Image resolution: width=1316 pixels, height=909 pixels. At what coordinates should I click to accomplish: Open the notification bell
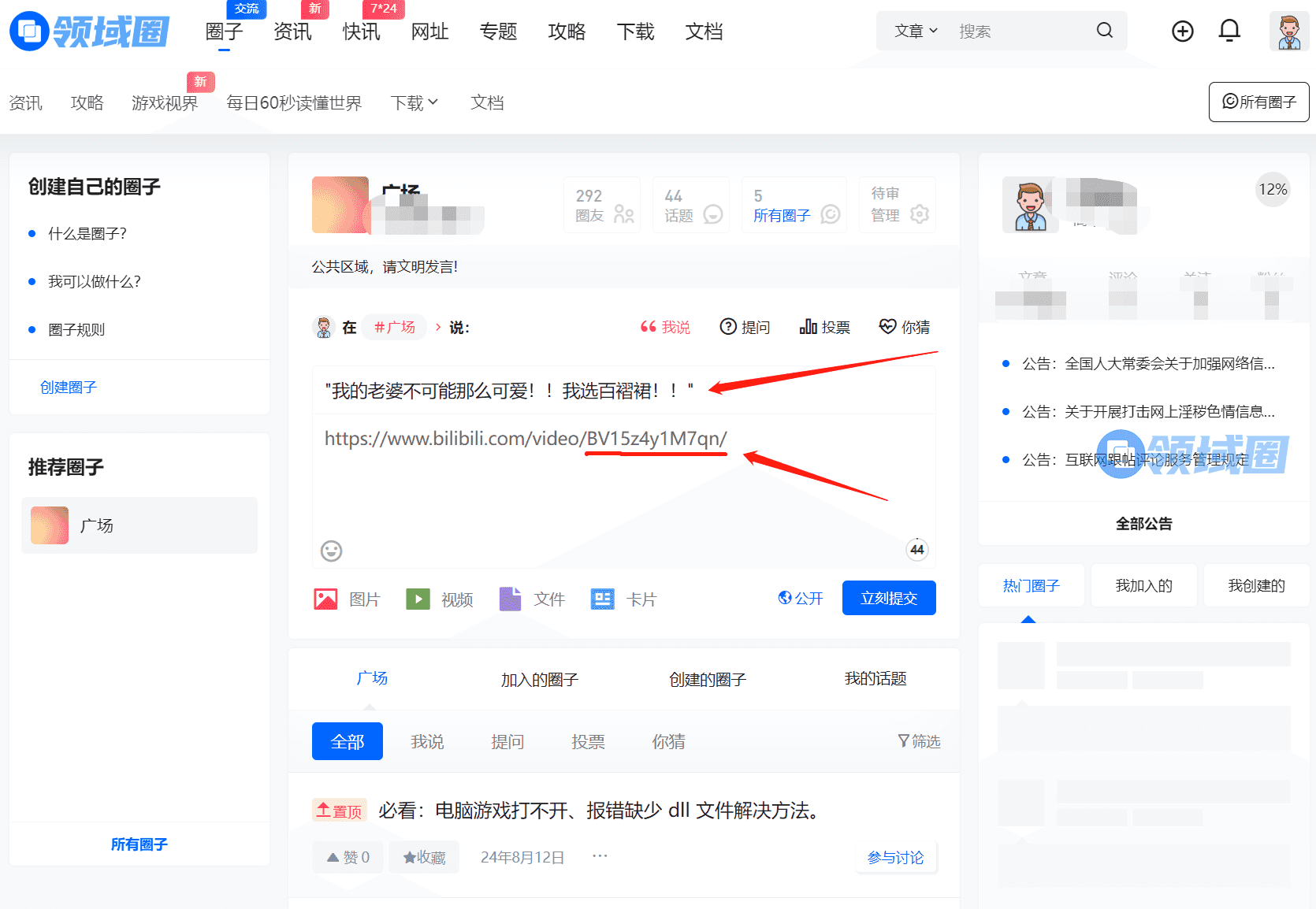(1229, 32)
